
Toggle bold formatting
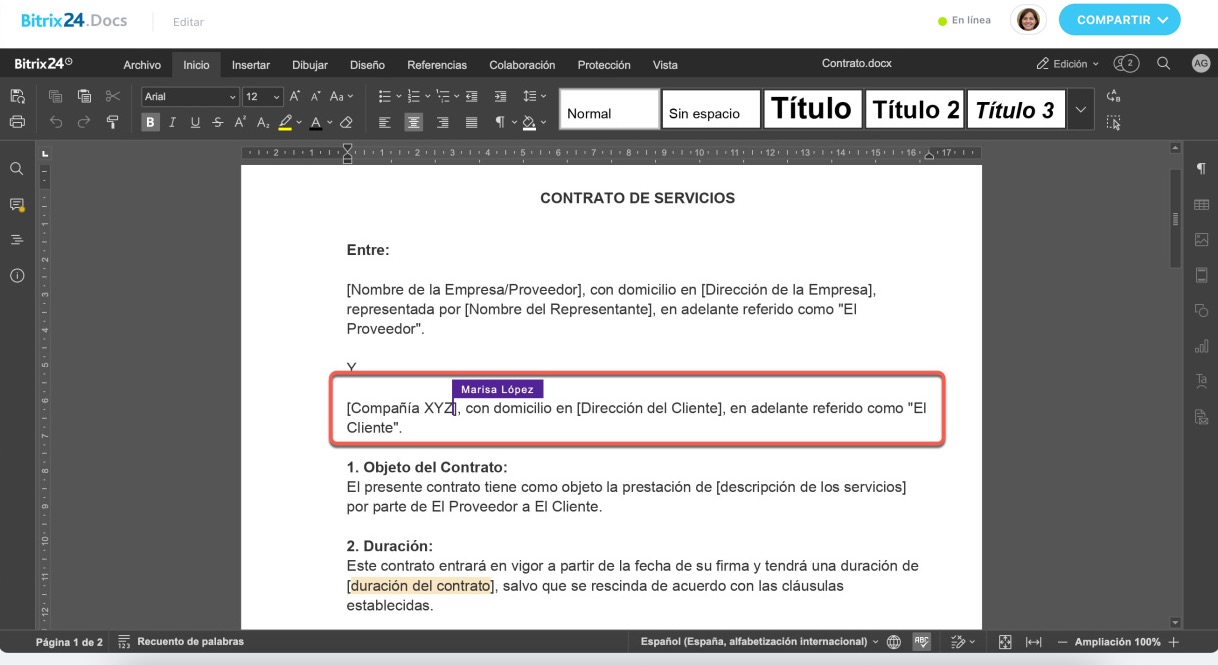pos(150,122)
